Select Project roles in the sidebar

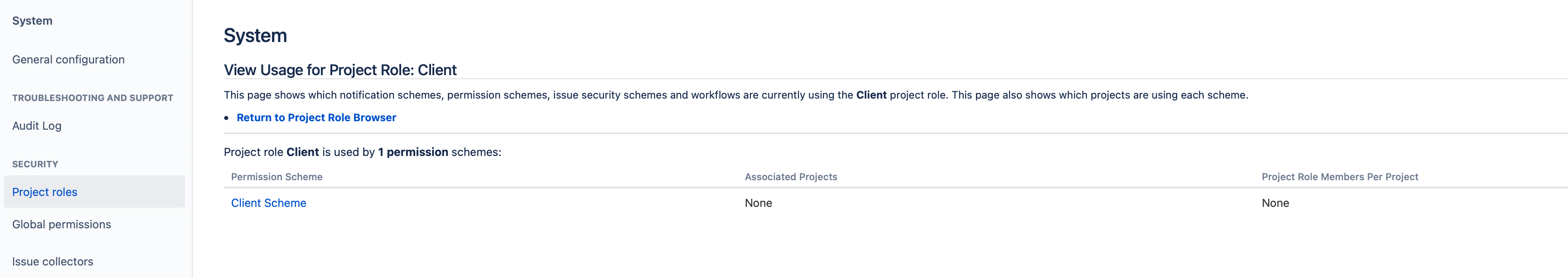95,192
